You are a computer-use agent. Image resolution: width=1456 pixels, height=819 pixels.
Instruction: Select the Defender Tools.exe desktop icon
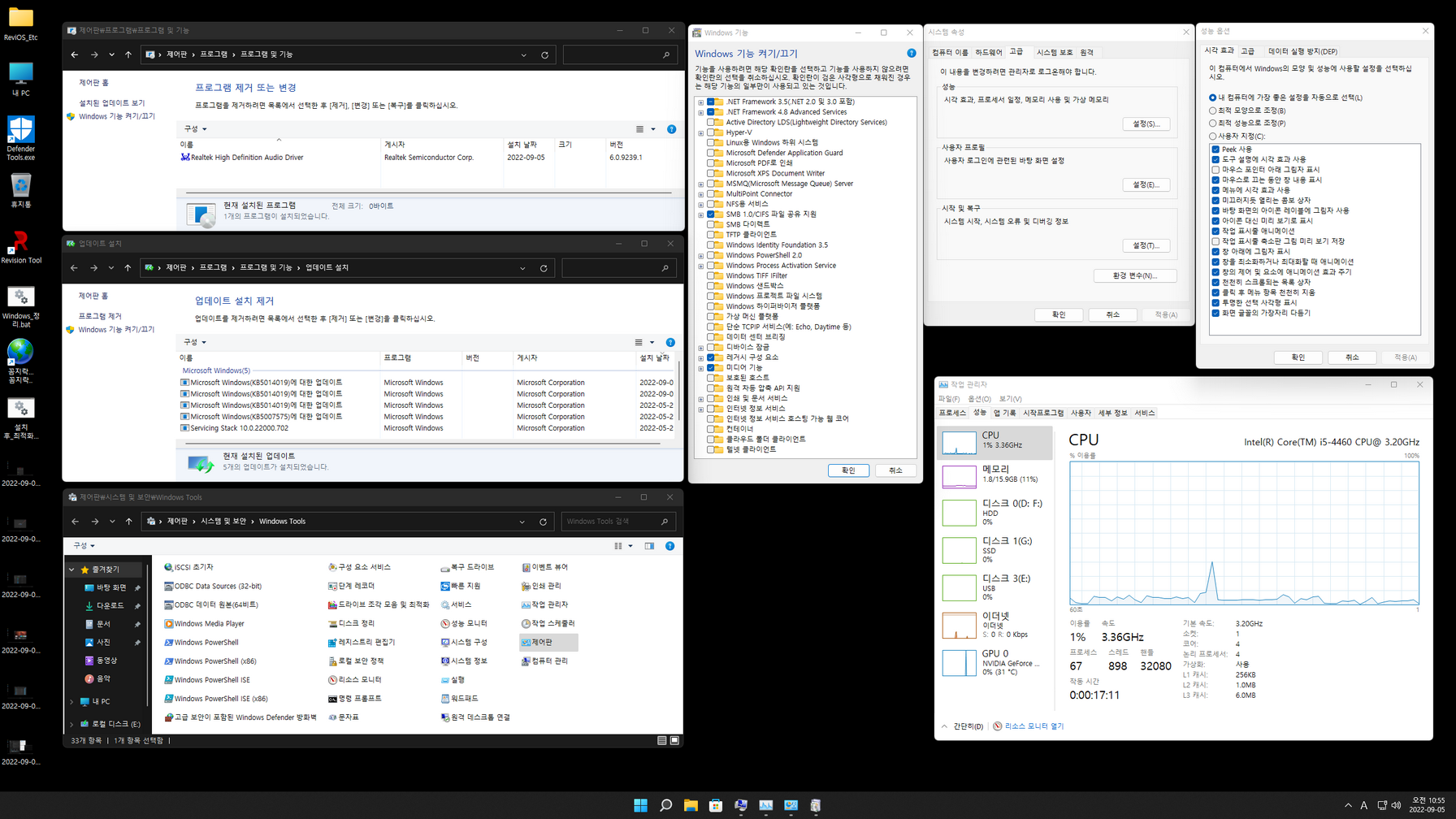[x=20, y=137]
